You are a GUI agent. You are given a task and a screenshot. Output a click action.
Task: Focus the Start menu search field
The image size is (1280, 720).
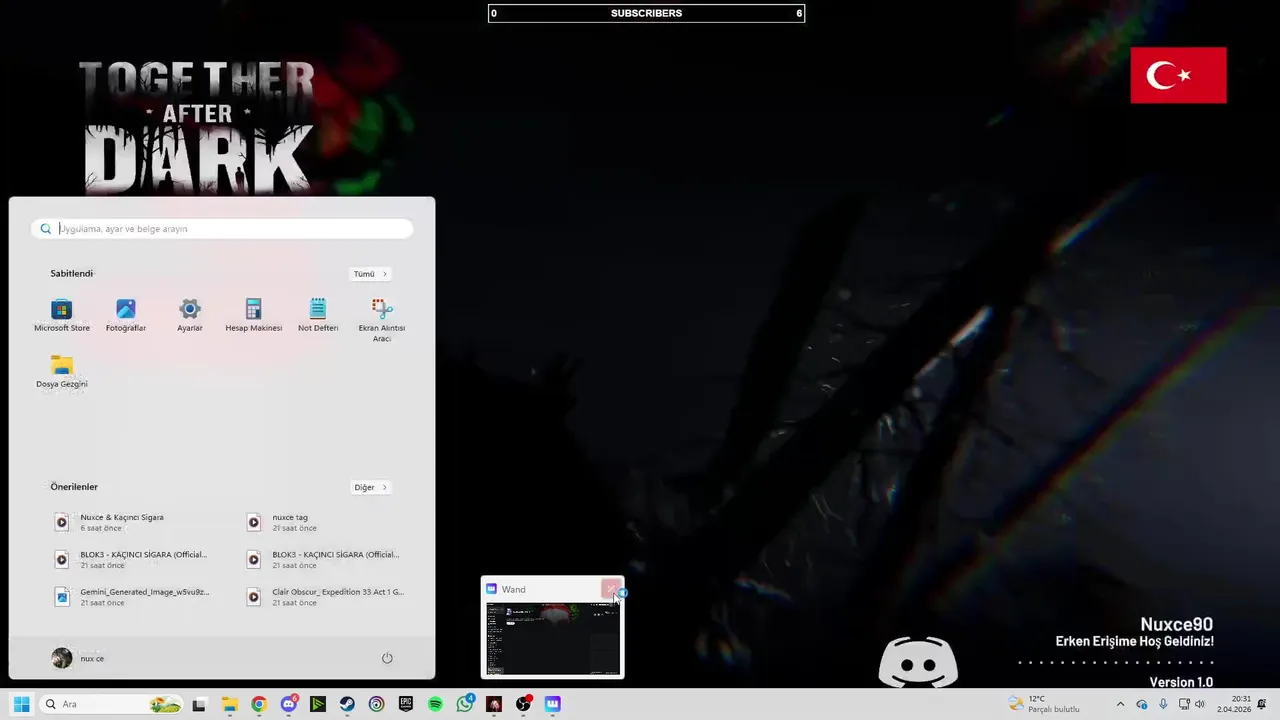pyautogui.click(x=222, y=229)
